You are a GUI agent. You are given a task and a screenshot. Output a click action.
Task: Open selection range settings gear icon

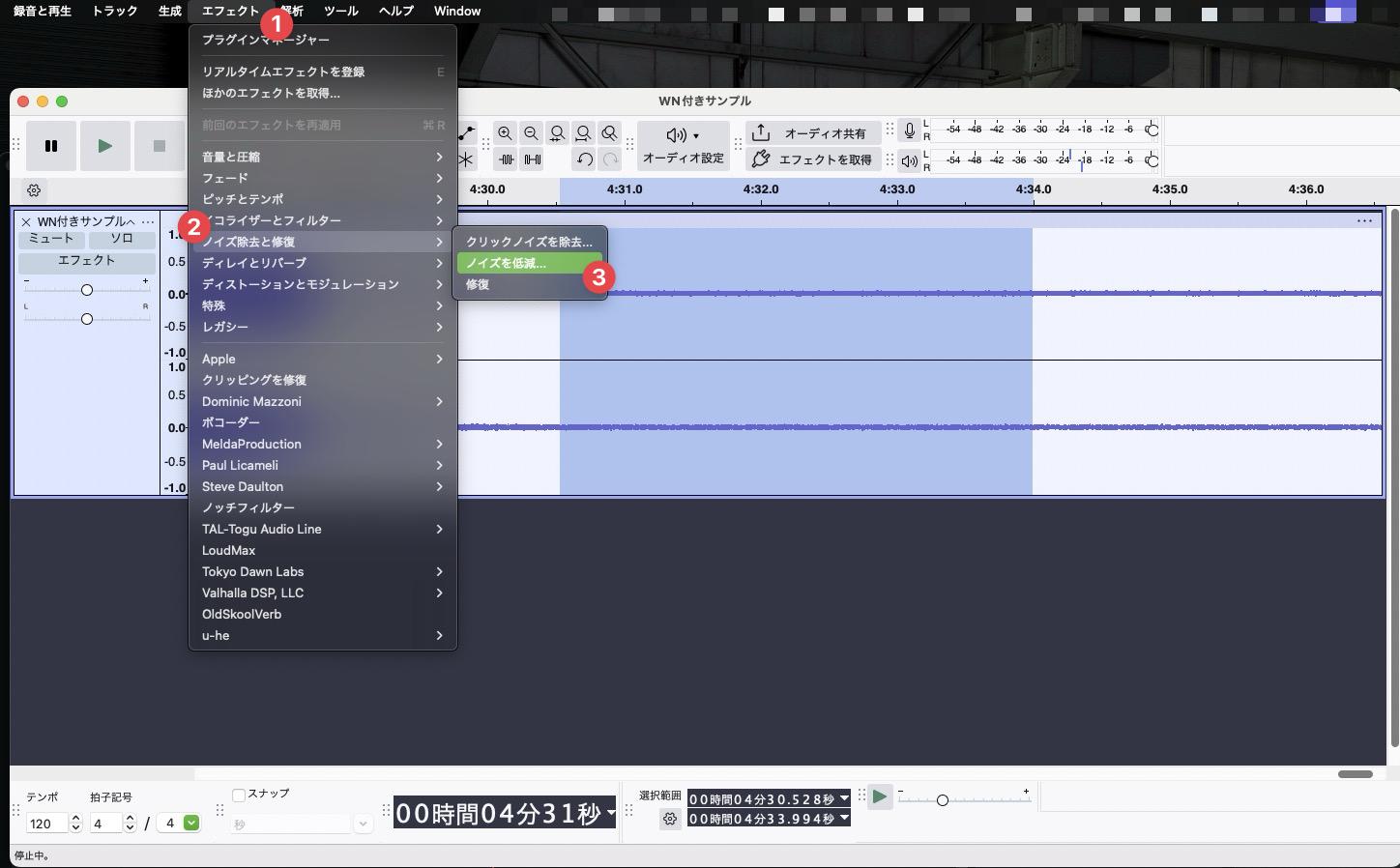click(670, 819)
